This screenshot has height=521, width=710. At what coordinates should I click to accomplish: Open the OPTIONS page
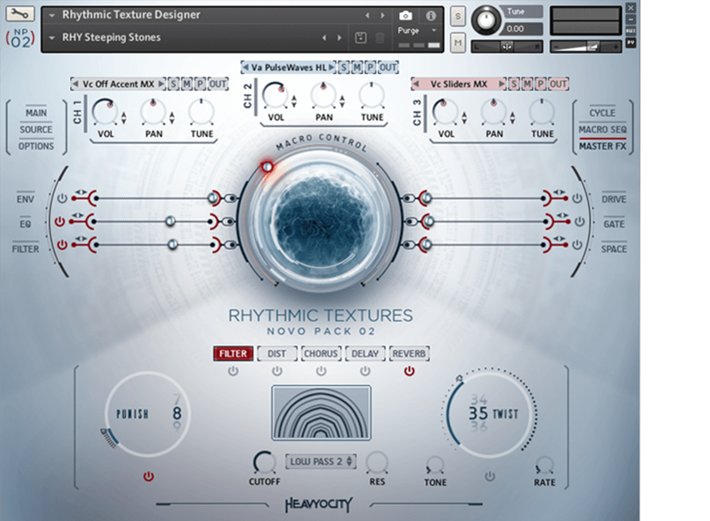click(x=36, y=146)
